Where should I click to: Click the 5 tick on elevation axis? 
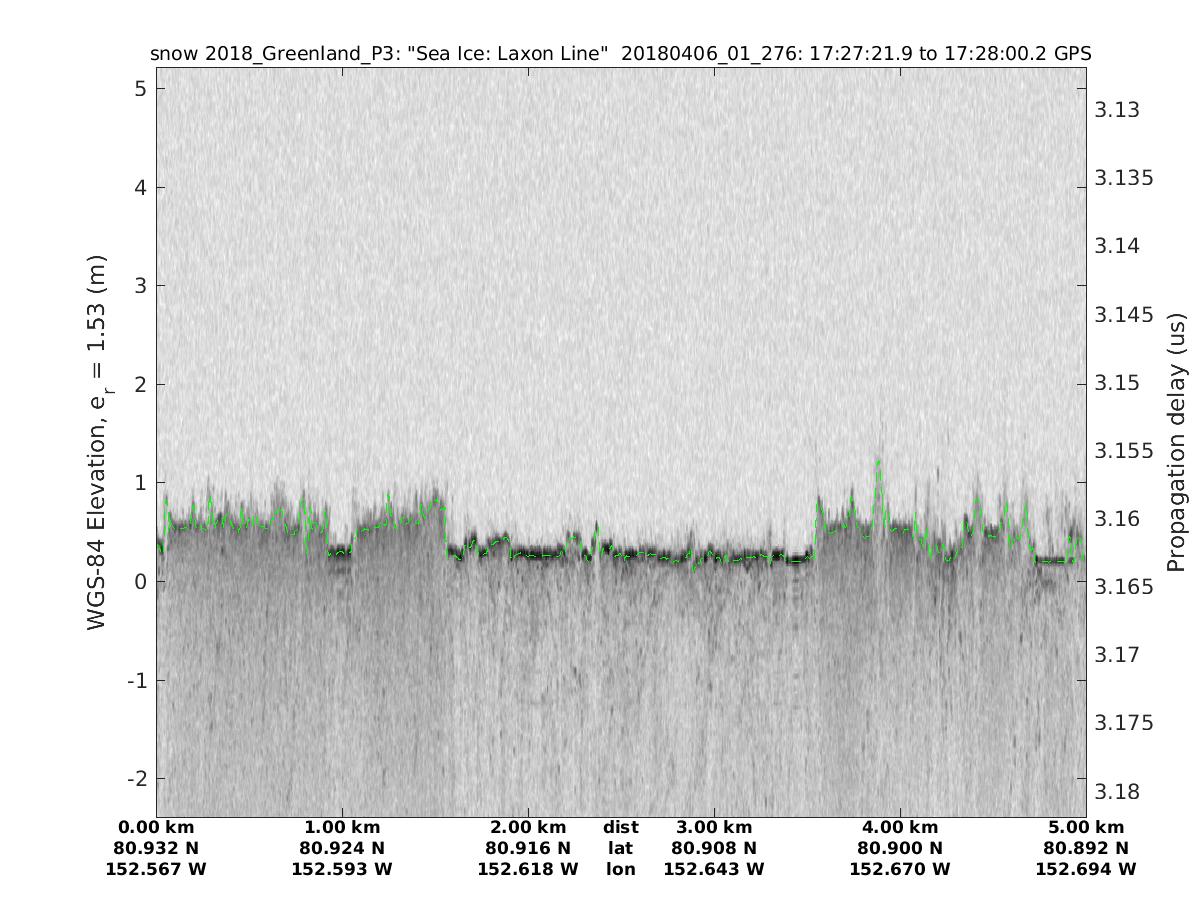[x=141, y=89]
